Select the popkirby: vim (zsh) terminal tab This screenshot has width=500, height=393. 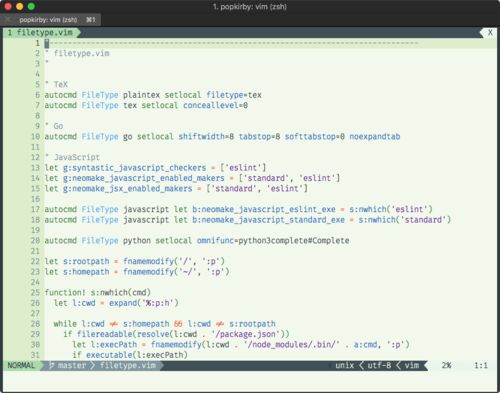pyautogui.click(x=50, y=20)
